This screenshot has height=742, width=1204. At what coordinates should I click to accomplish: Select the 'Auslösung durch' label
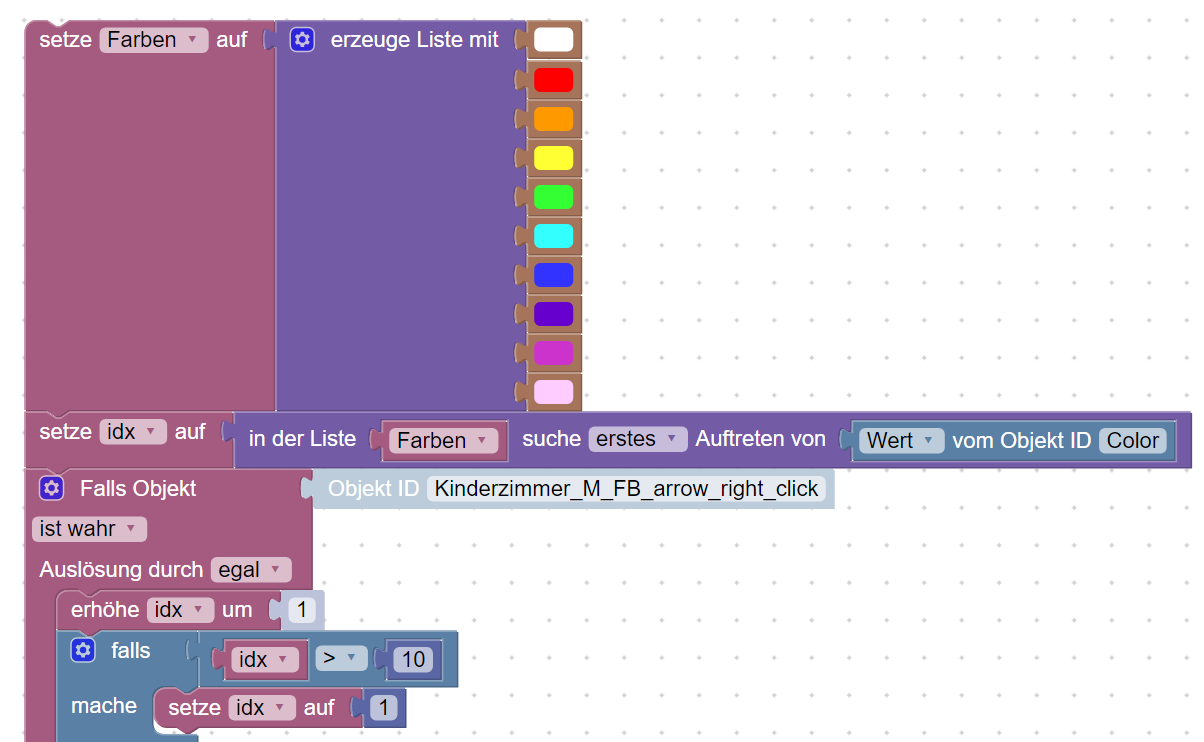pyautogui.click(x=121, y=570)
